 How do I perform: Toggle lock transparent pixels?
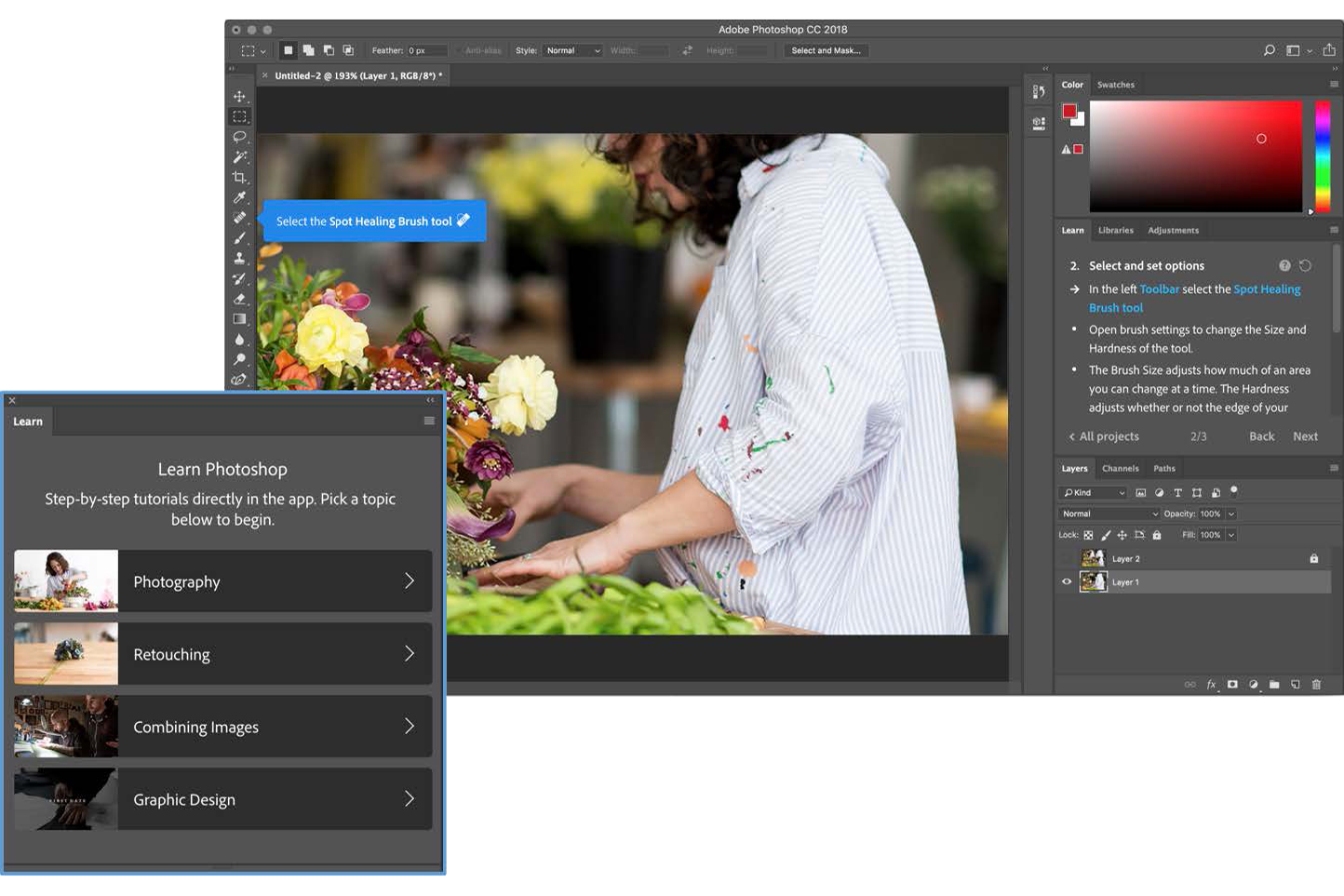pos(1088,535)
